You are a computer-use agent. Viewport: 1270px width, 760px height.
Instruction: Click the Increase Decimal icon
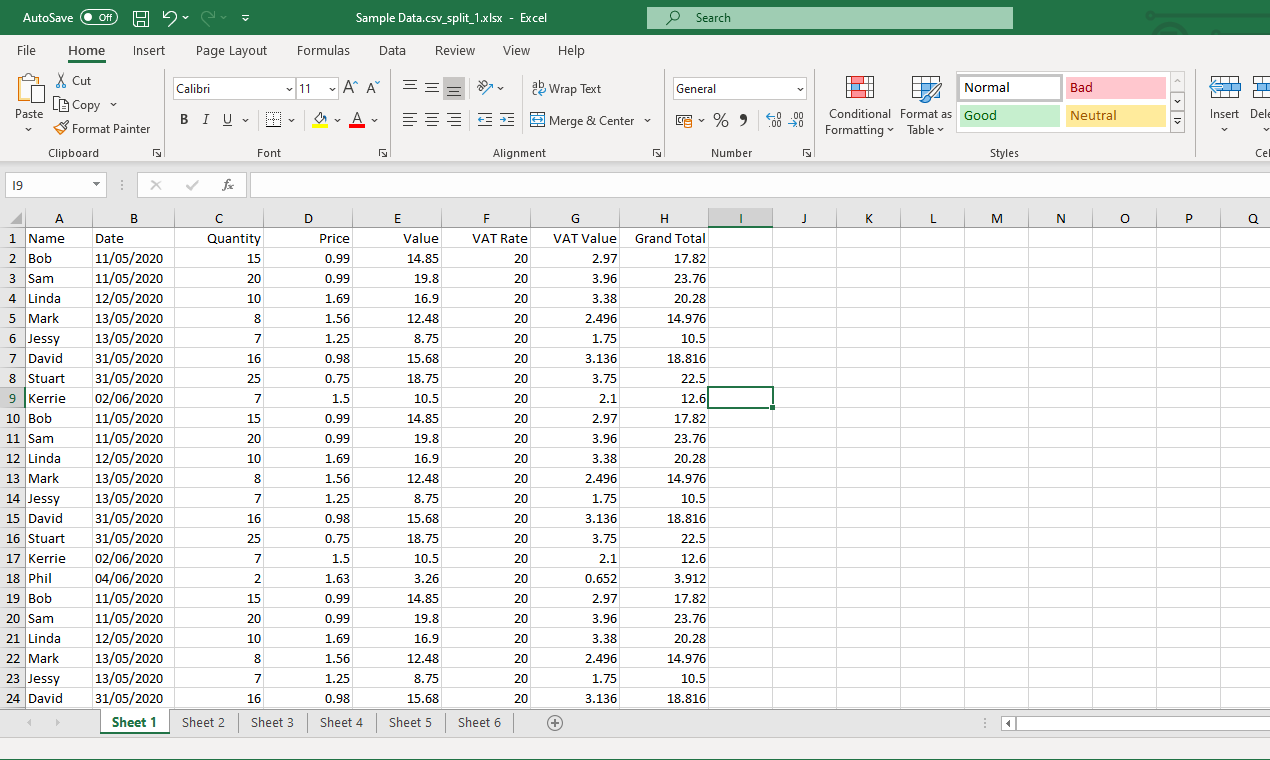click(x=773, y=120)
